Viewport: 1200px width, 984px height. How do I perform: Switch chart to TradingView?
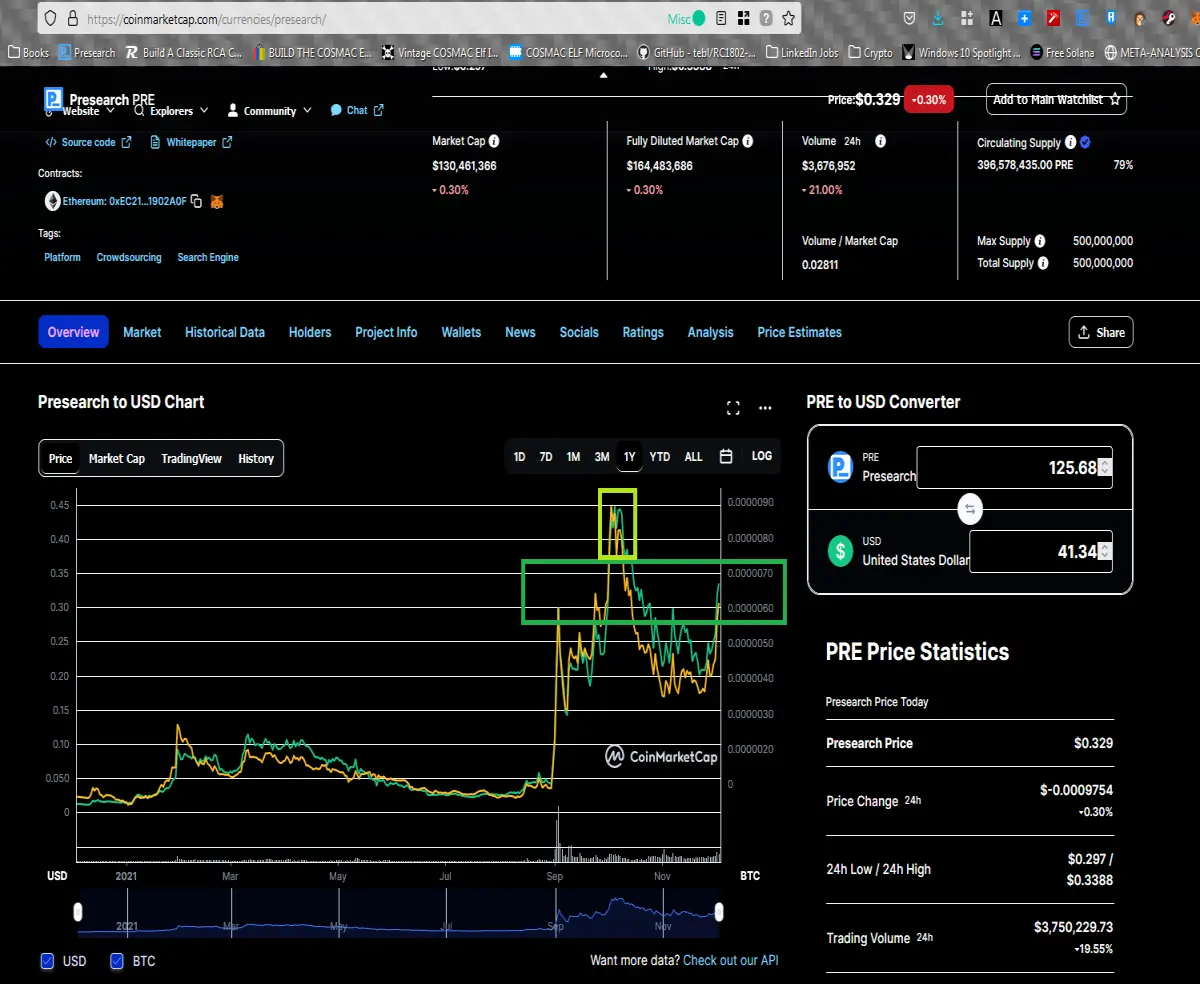192,458
